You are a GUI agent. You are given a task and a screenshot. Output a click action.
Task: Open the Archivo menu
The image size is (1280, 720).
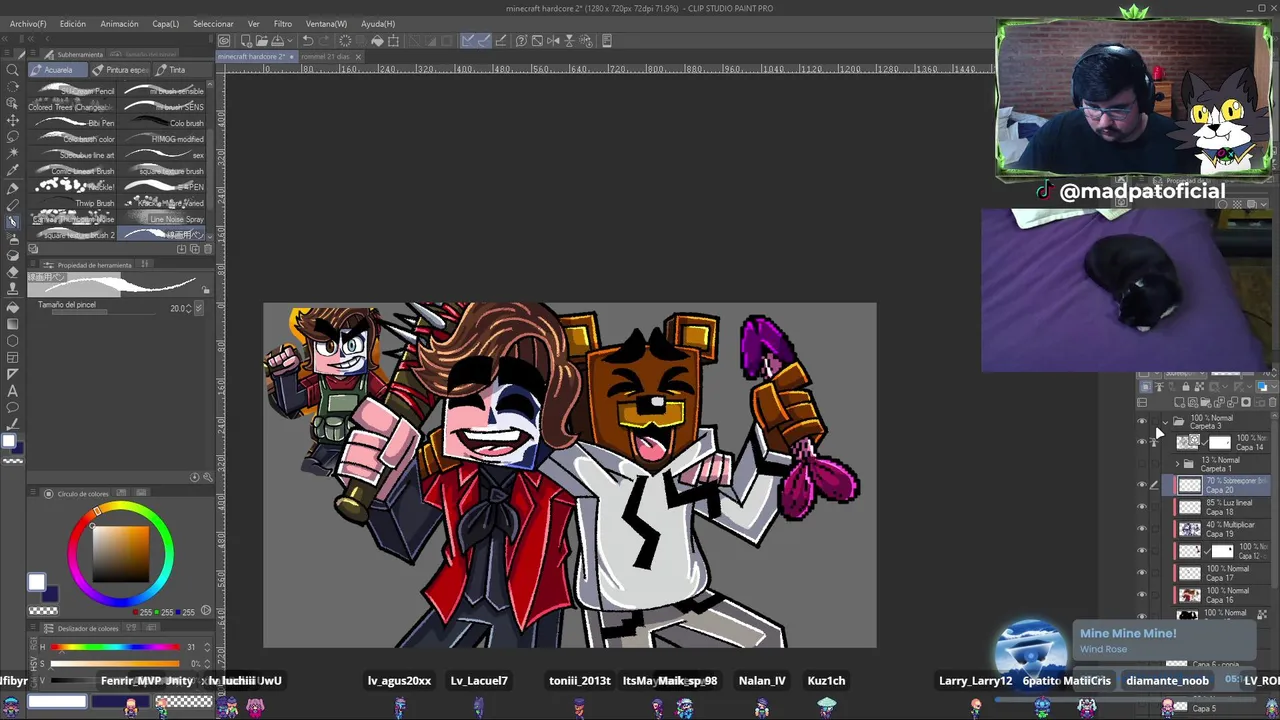click(28, 24)
